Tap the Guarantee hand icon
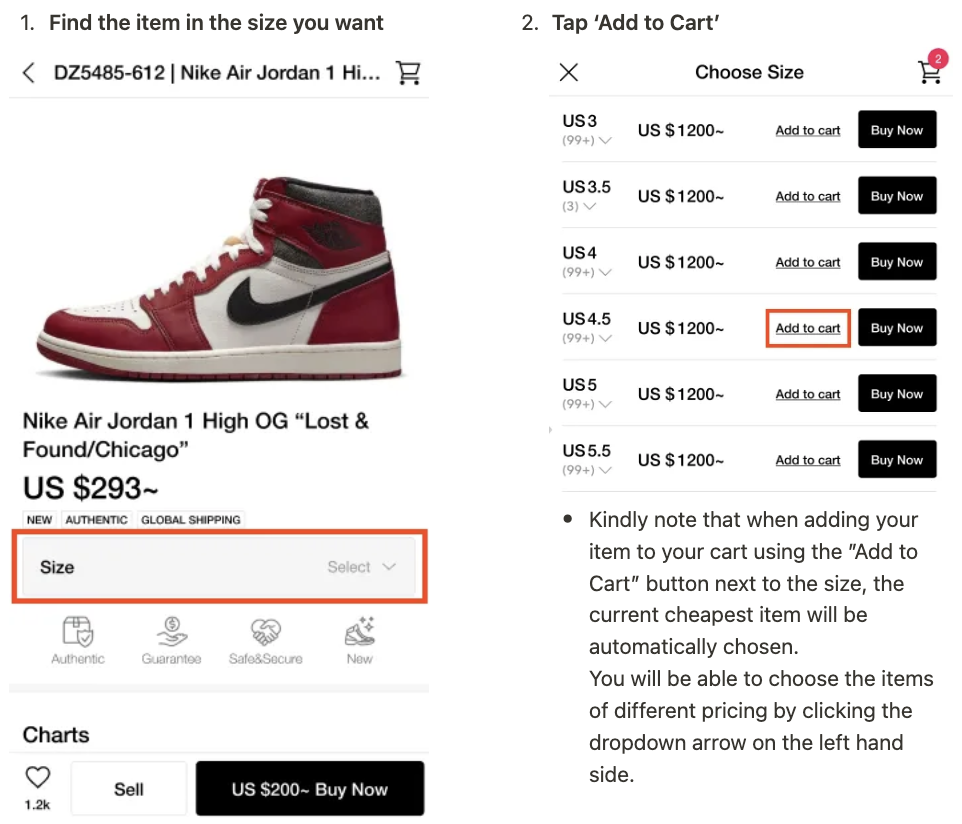The width and height of the screenshot is (962, 824). (171, 632)
